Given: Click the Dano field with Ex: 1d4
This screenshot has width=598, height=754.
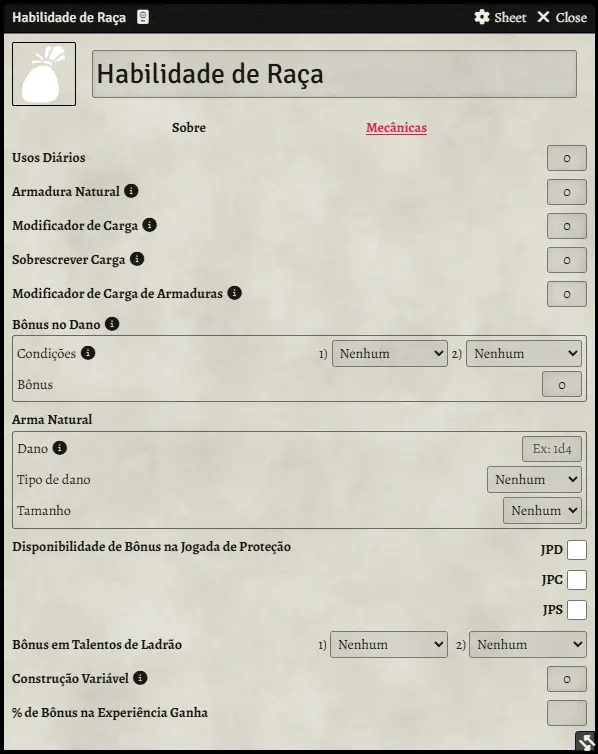Looking at the screenshot, I should 552,449.
